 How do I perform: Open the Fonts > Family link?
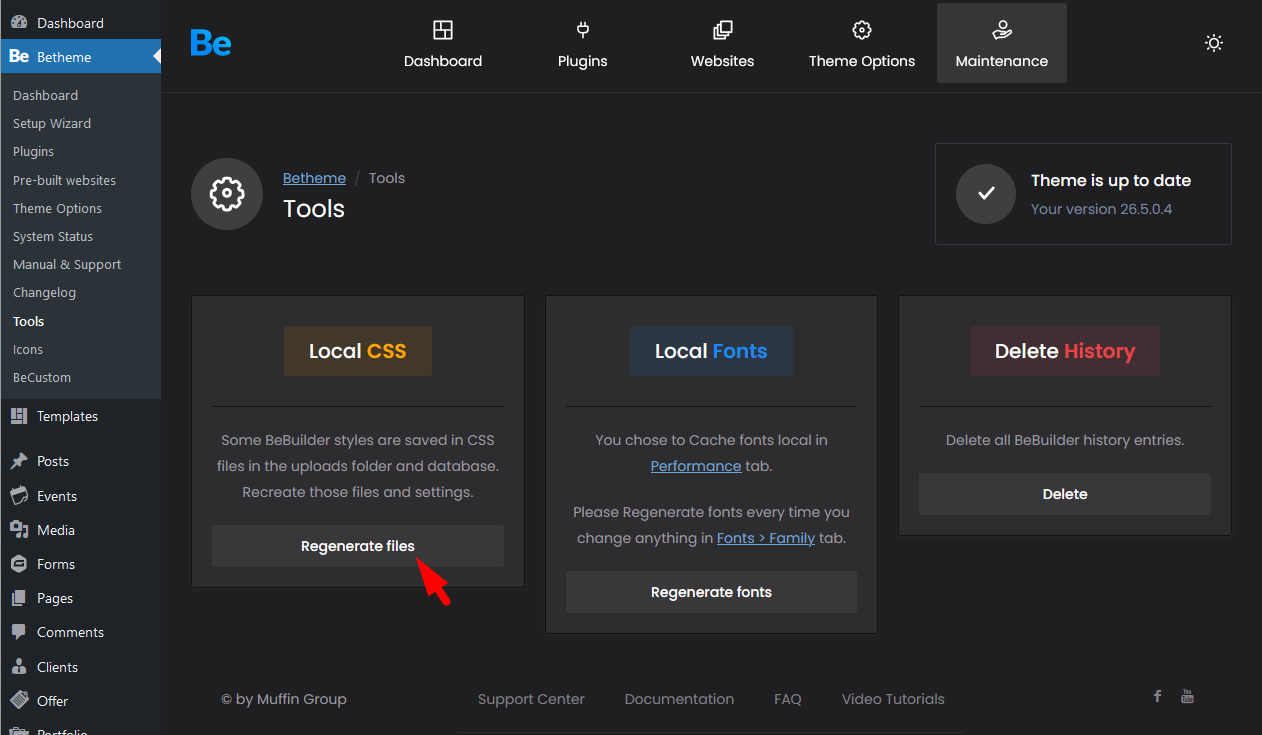coord(765,538)
